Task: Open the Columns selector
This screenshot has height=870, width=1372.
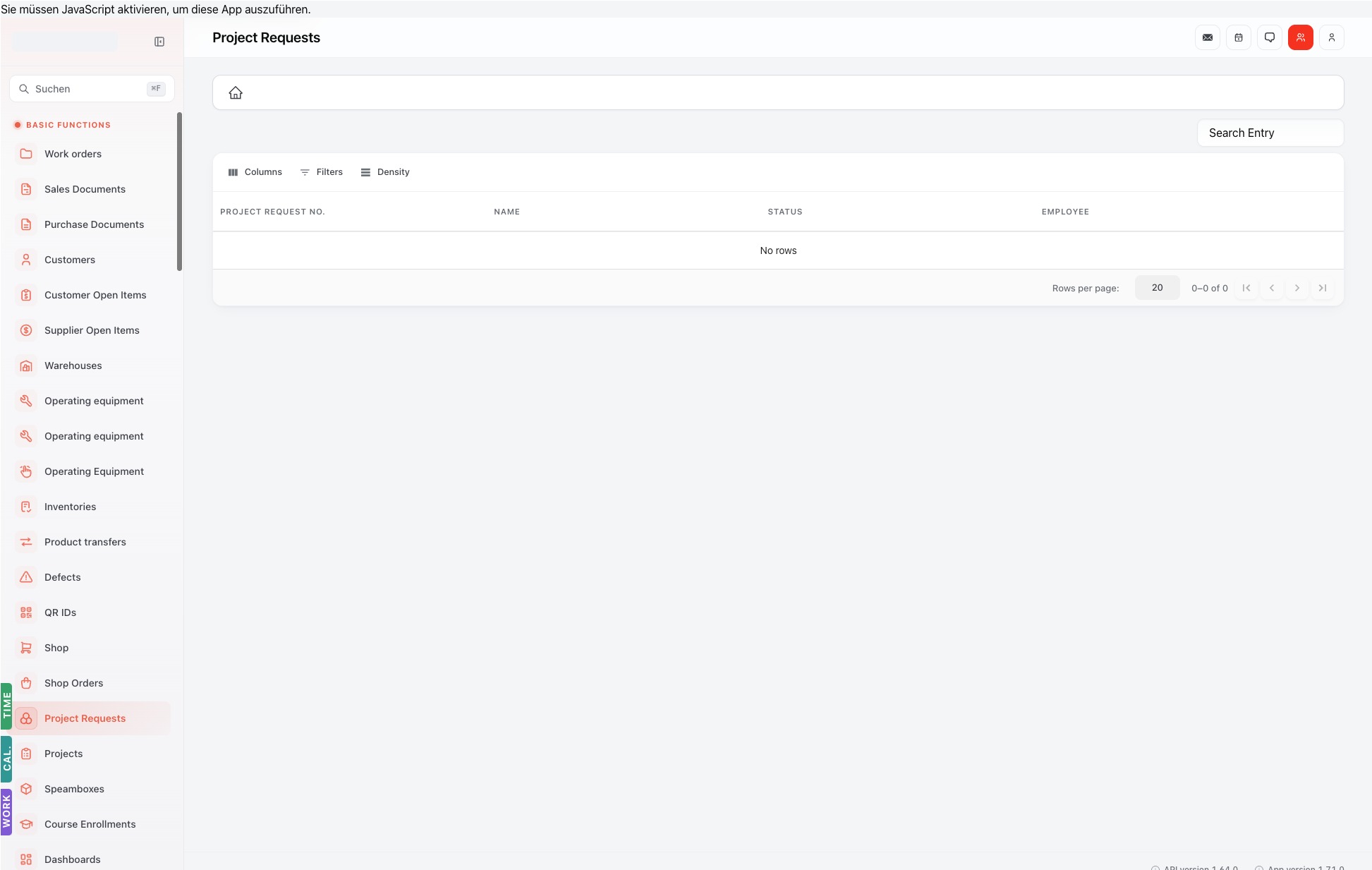Action: tap(255, 172)
